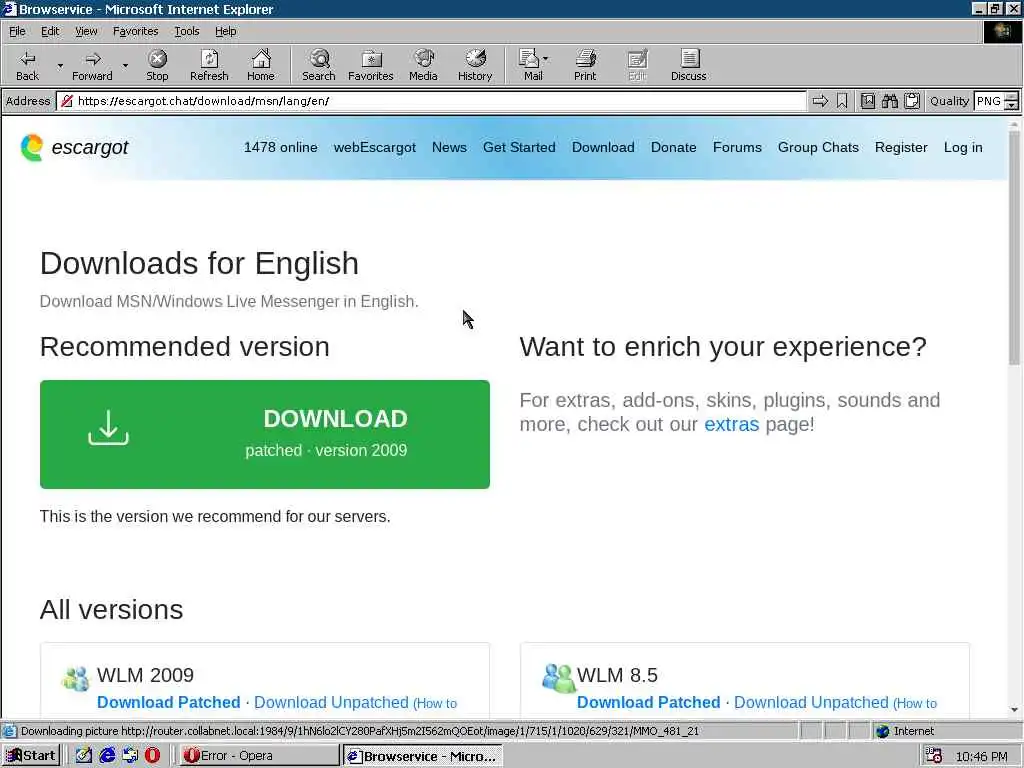
Task: Open the View menu
Action: point(86,31)
